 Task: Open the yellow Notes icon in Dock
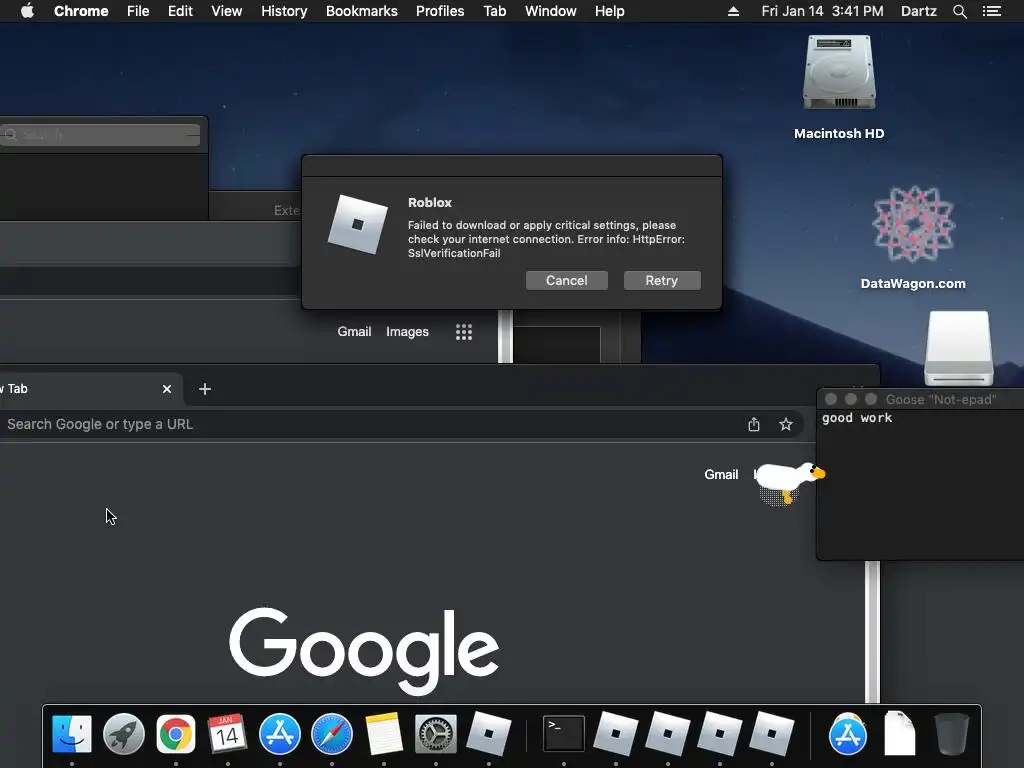pos(383,734)
